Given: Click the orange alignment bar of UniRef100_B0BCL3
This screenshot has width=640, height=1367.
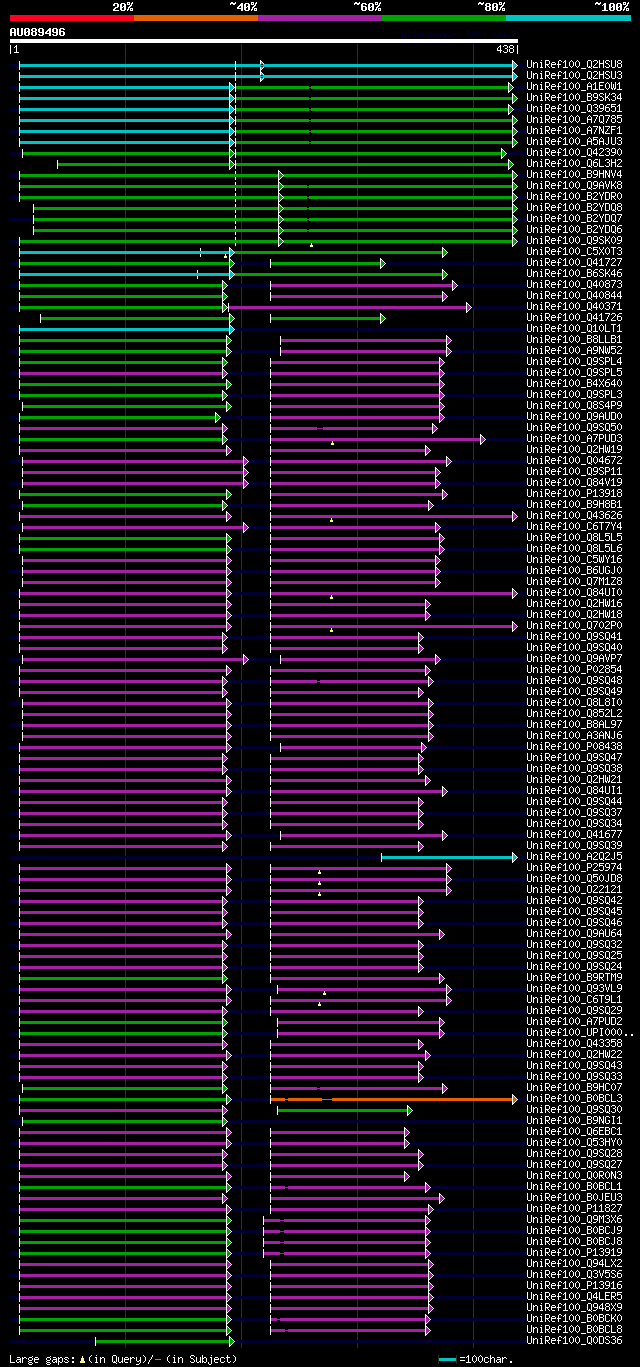Looking at the screenshot, I should [394, 1099].
